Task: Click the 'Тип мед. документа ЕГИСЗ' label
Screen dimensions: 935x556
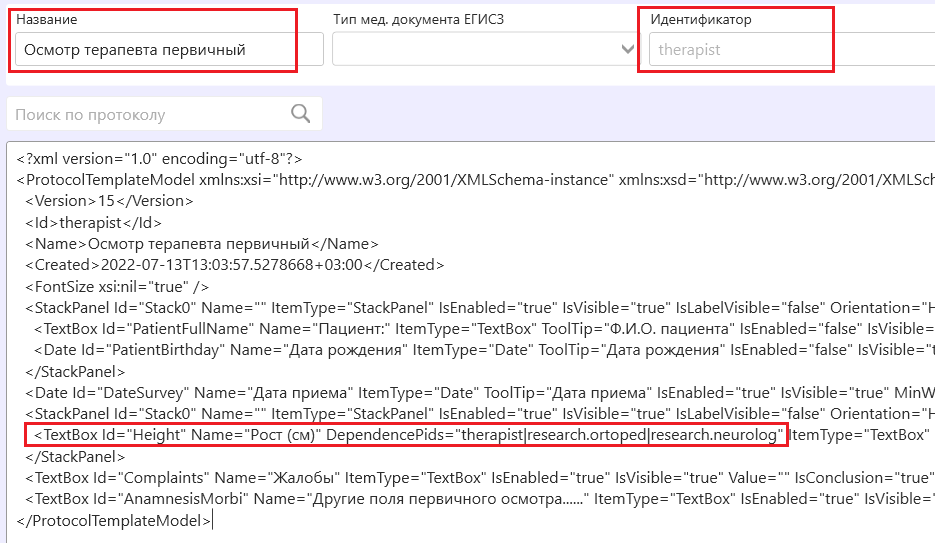Action: [x=418, y=19]
